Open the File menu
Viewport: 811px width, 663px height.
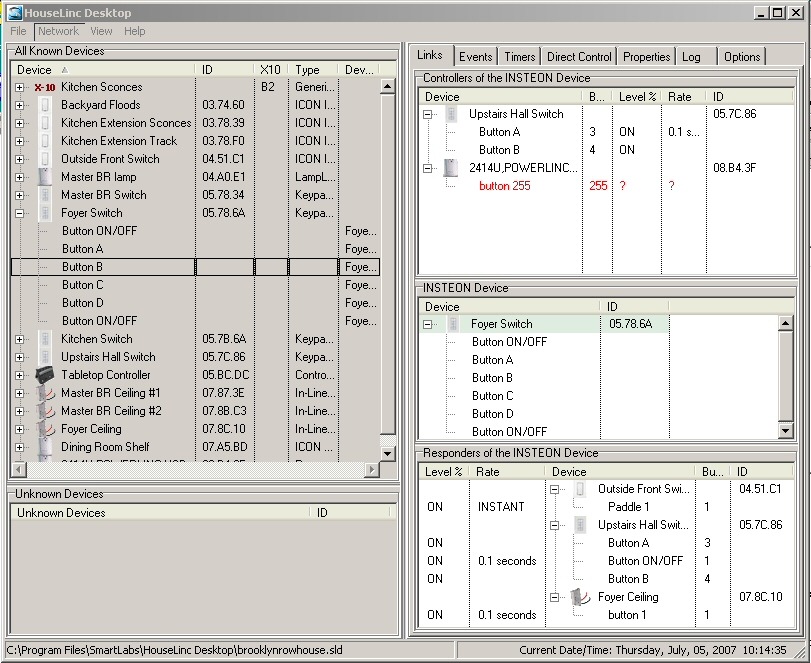(x=18, y=31)
